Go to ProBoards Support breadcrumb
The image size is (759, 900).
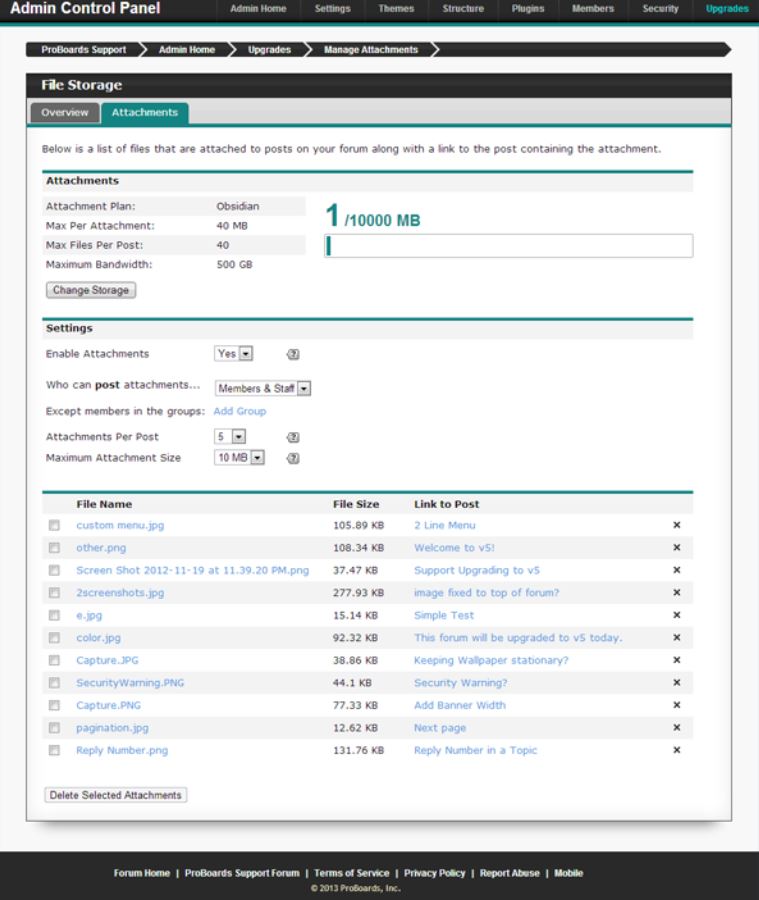(84, 50)
